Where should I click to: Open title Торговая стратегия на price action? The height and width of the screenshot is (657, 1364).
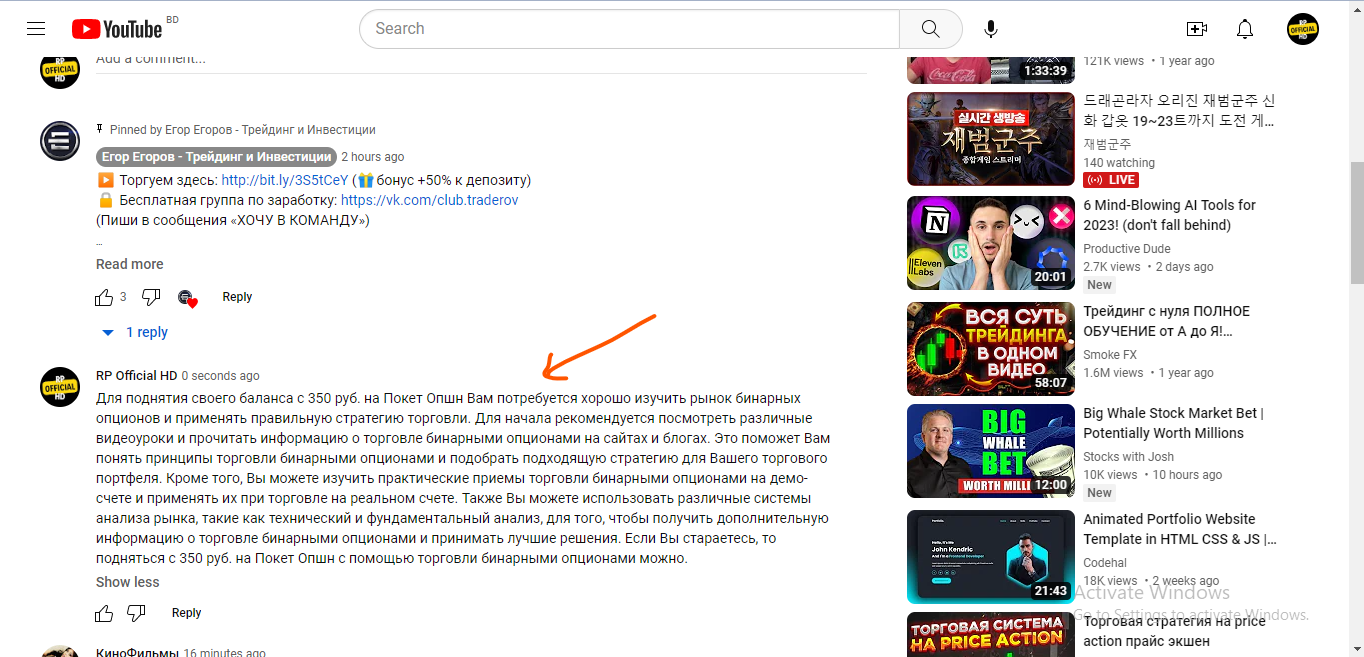(1175, 631)
